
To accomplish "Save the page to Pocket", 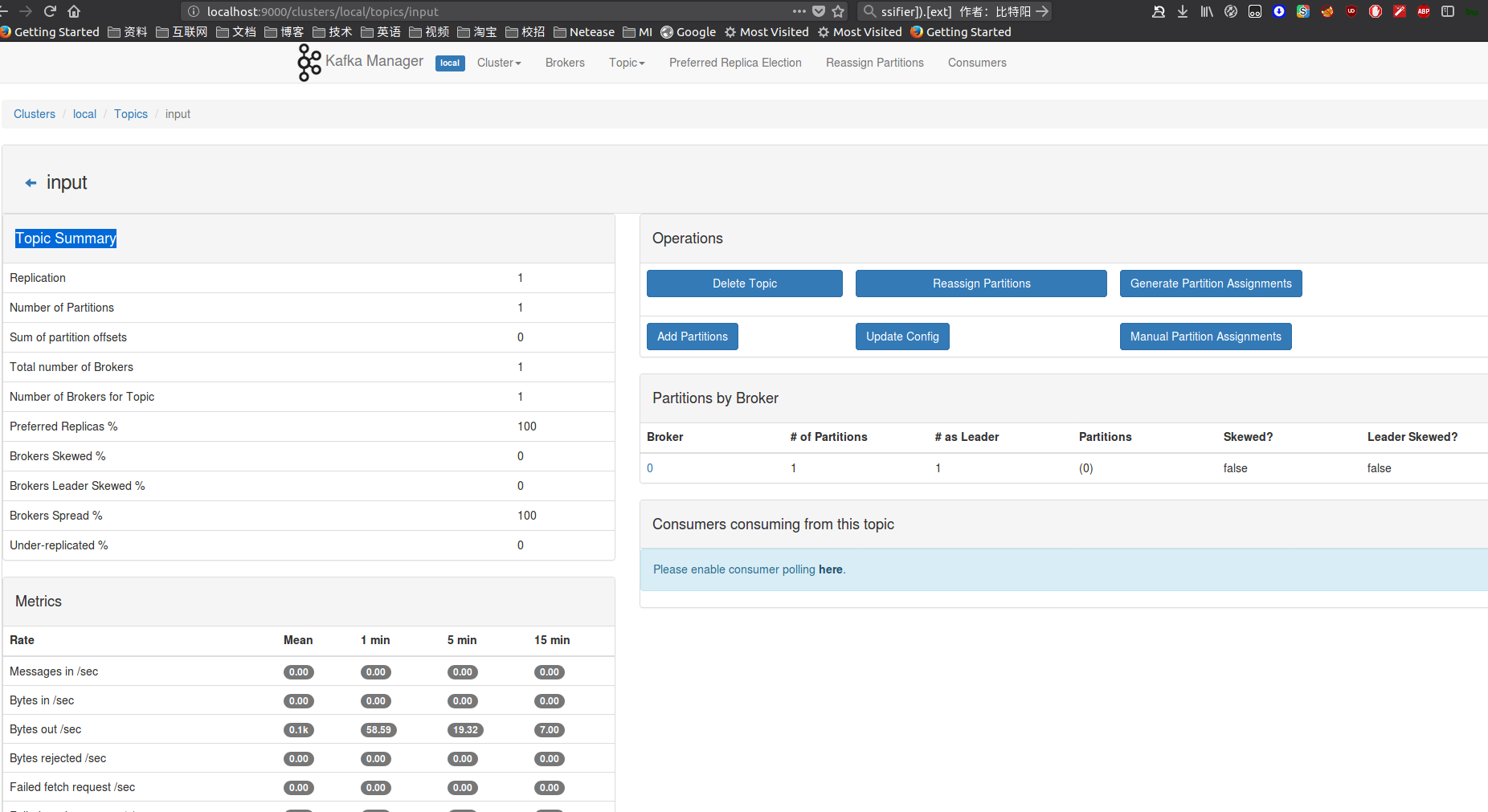I will click(x=819, y=11).
